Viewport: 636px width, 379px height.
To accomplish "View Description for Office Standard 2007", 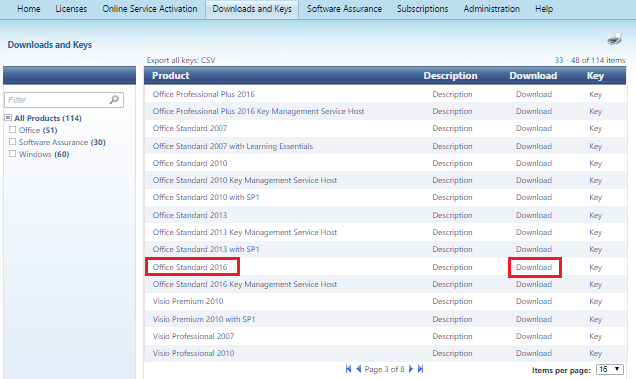I will pos(452,128).
